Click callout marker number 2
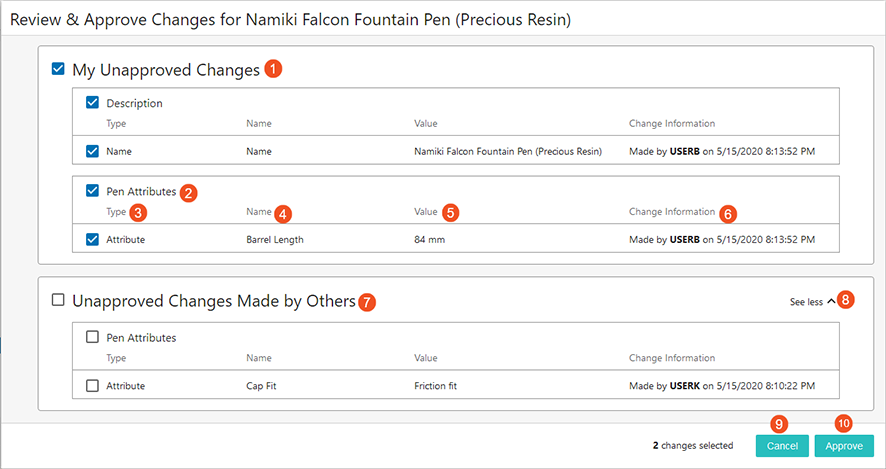Viewport: 886px width, 469px height. tap(189, 192)
